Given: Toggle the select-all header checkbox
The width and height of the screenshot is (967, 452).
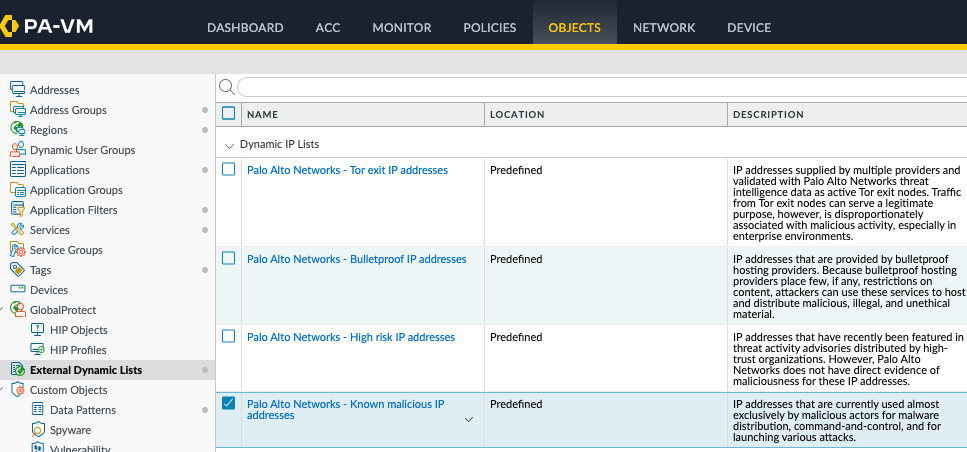Looking at the screenshot, I should (x=229, y=114).
